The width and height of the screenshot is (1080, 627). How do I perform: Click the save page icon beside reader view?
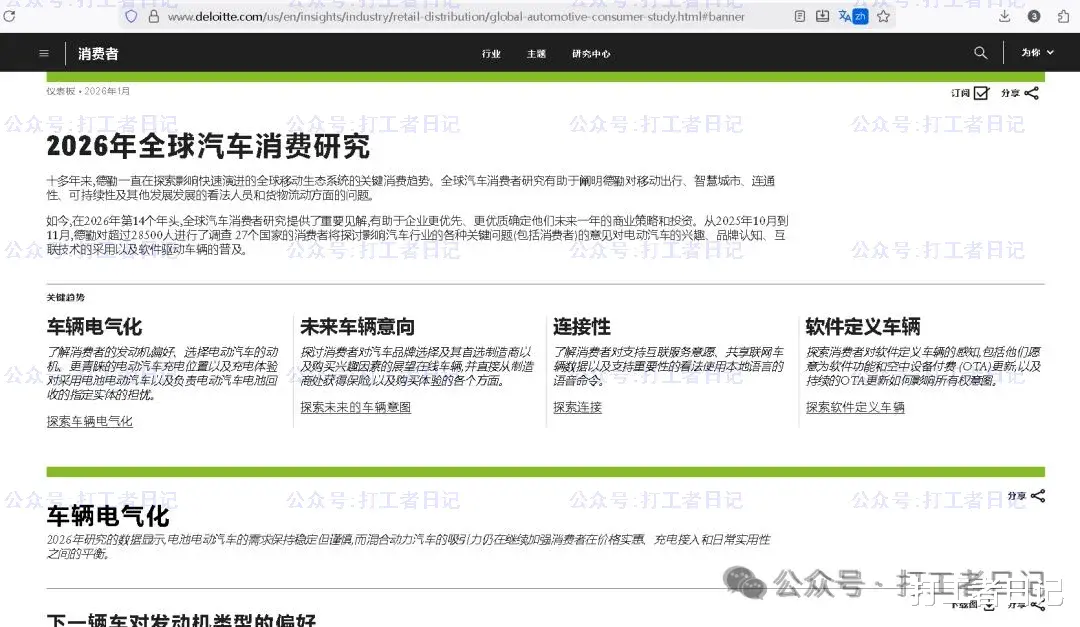click(822, 16)
